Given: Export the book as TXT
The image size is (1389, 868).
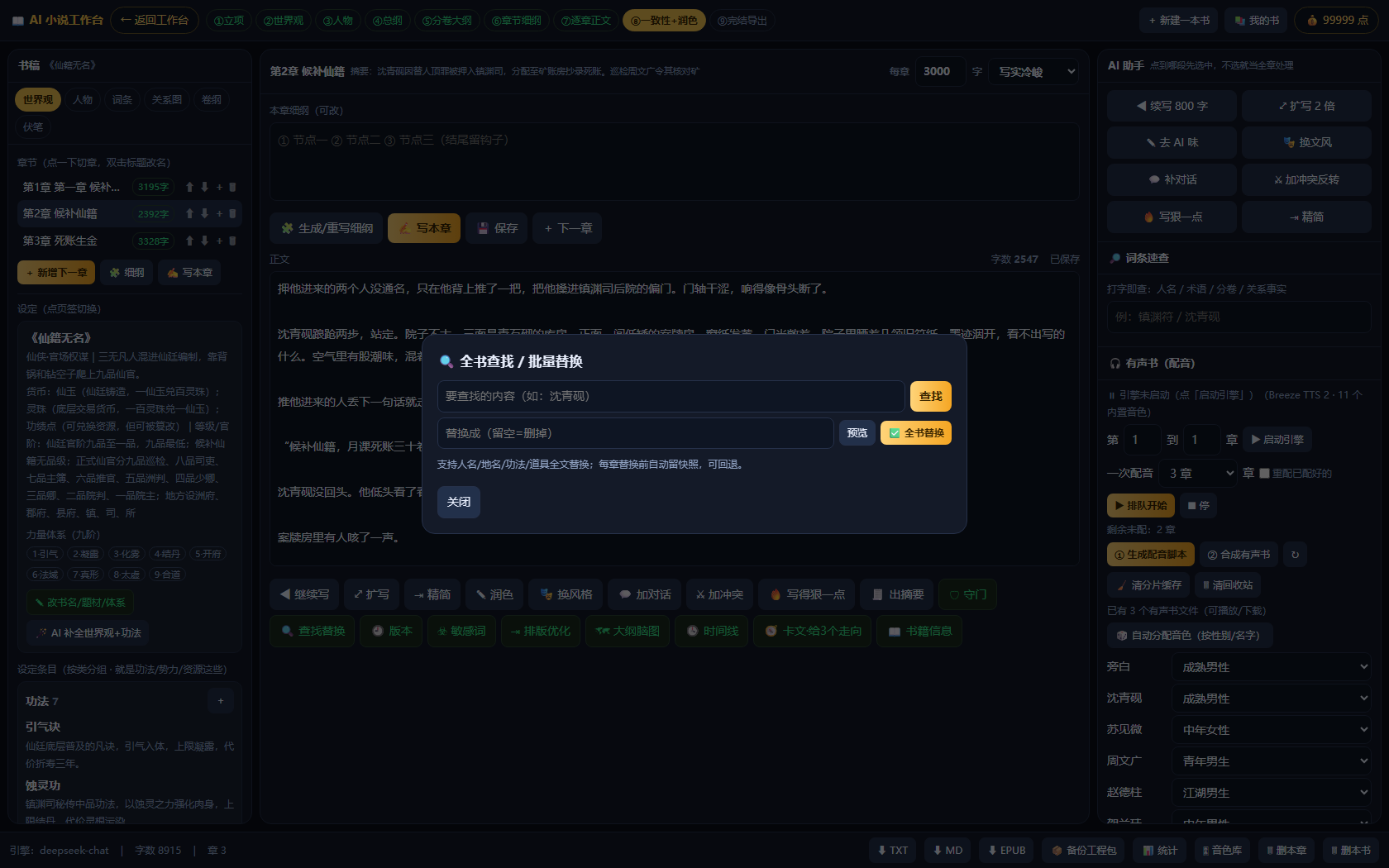Looking at the screenshot, I should coord(892,850).
